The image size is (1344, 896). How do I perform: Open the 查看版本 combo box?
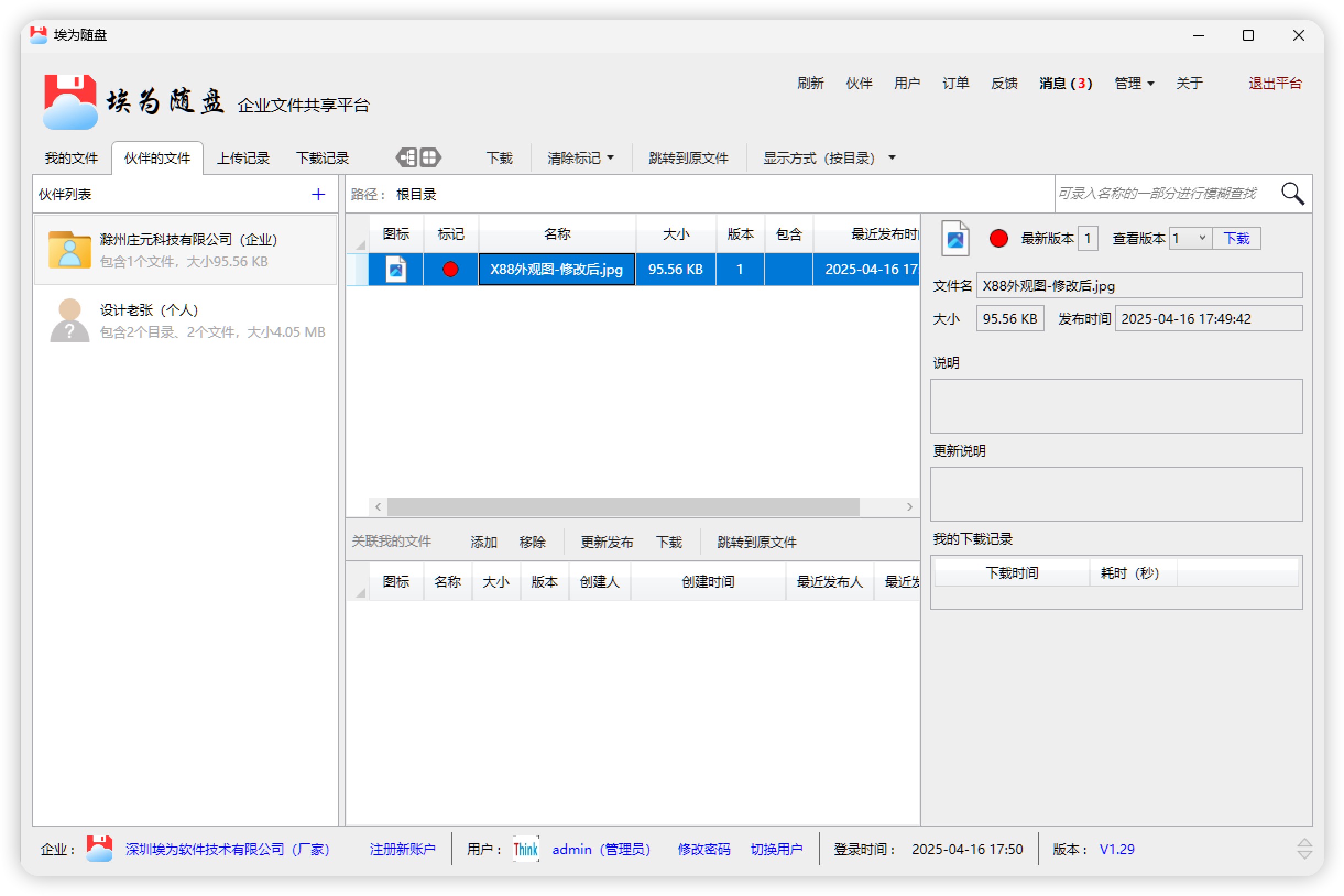(1190, 238)
